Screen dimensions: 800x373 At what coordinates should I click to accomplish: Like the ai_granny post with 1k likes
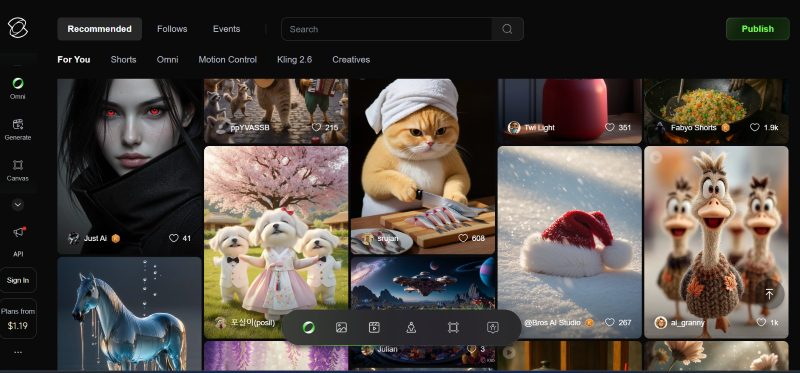click(x=761, y=322)
